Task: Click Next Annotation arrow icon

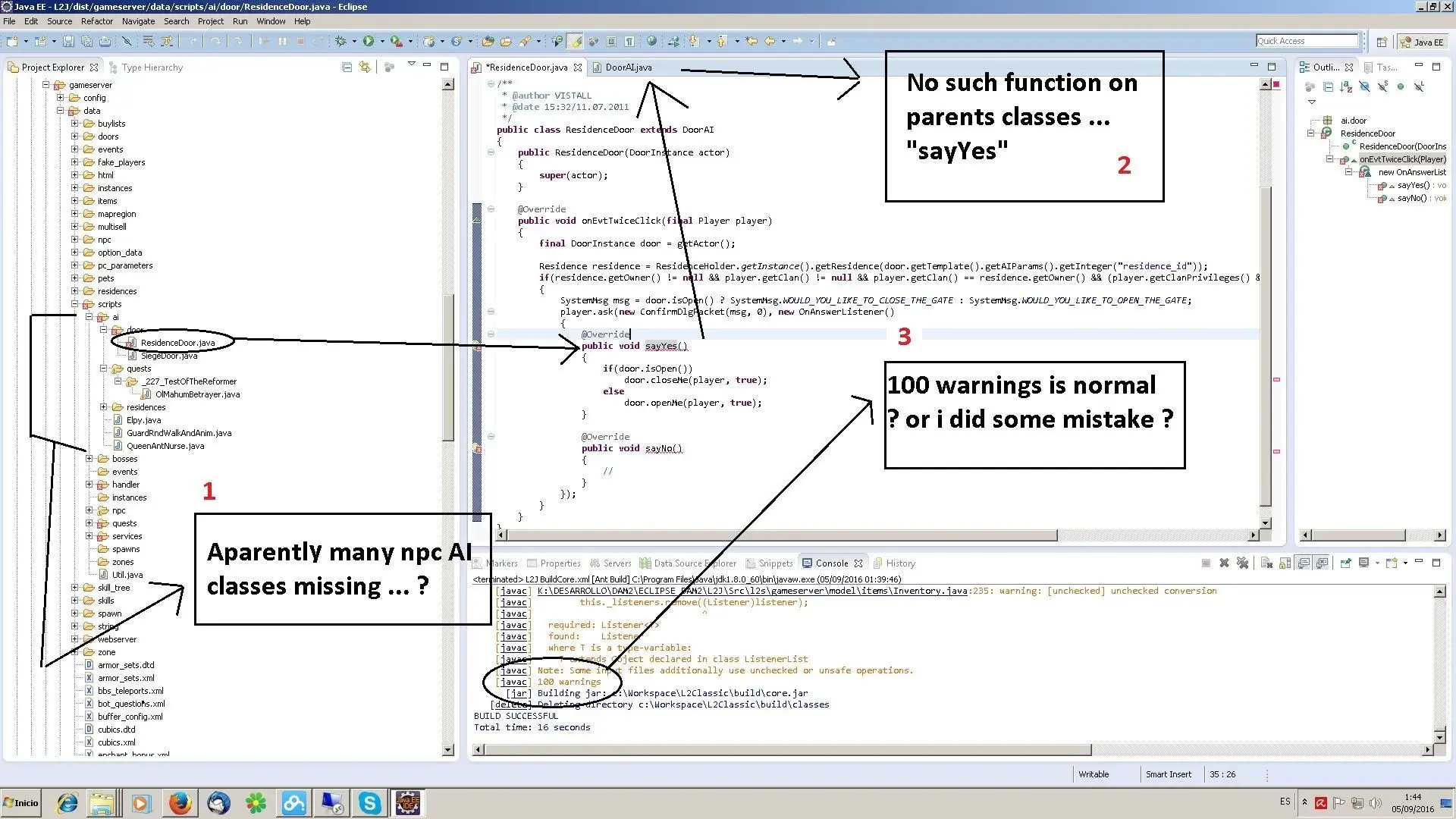Action: (x=694, y=41)
